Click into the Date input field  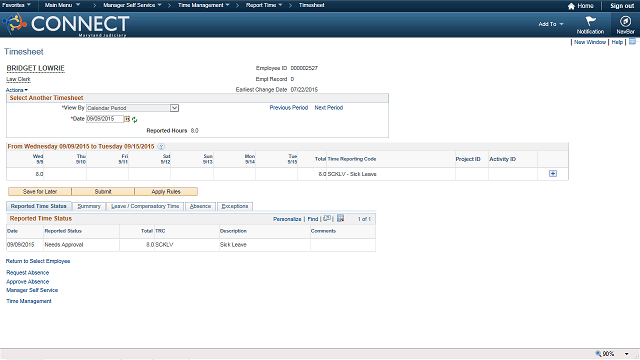pyautogui.click(x=105, y=119)
